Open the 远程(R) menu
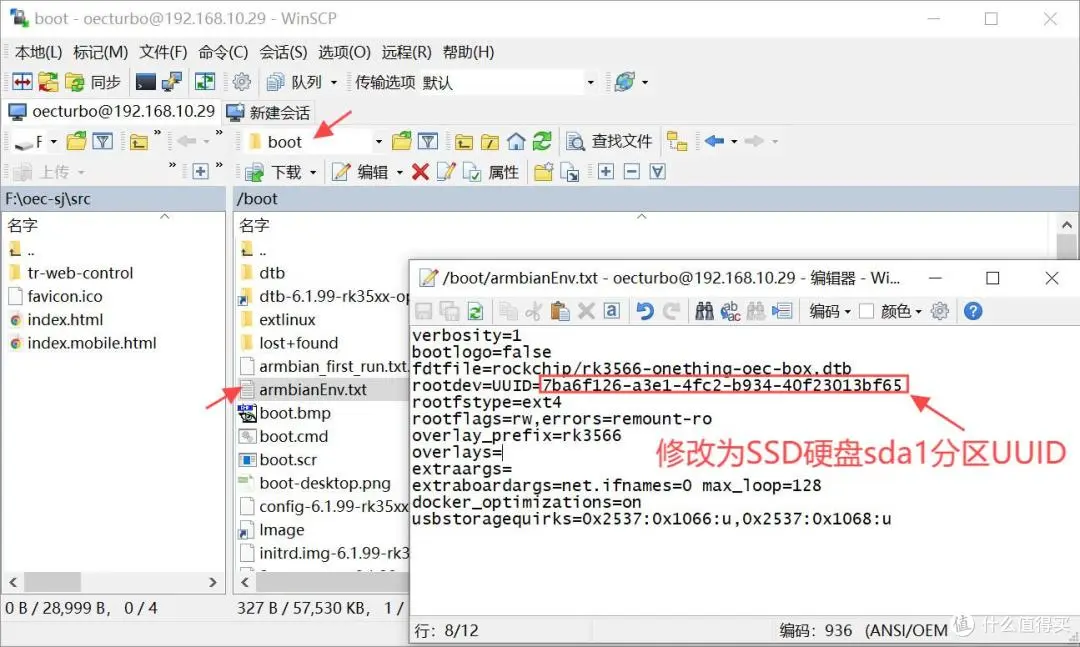Viewport: 1080px width, 647px height. (406, 52)
